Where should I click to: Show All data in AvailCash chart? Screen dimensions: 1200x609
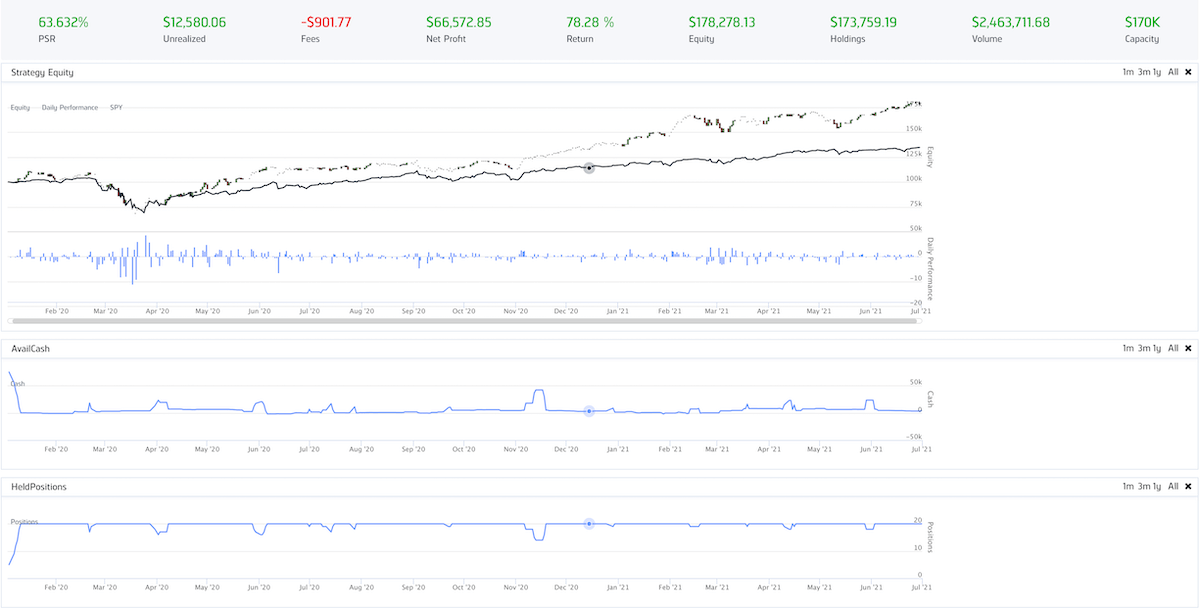(x=1173, y=348)
